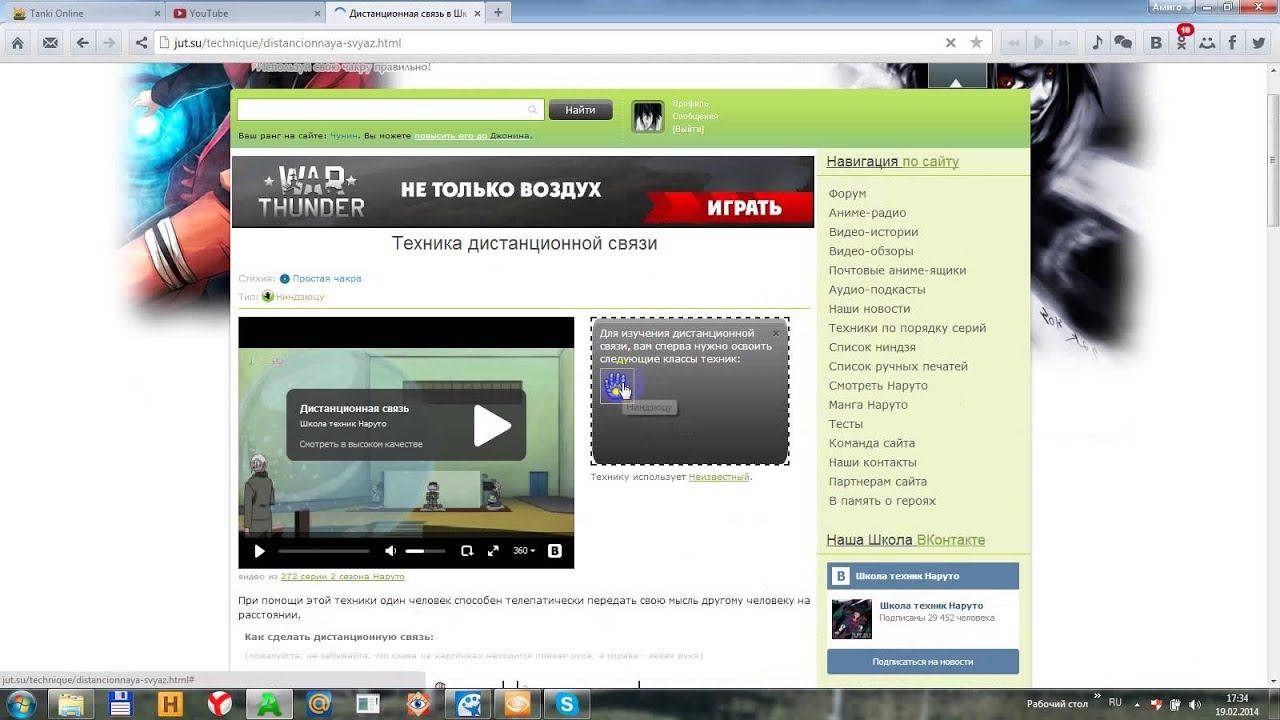Stop page loading with the X icon

[951, 43]
